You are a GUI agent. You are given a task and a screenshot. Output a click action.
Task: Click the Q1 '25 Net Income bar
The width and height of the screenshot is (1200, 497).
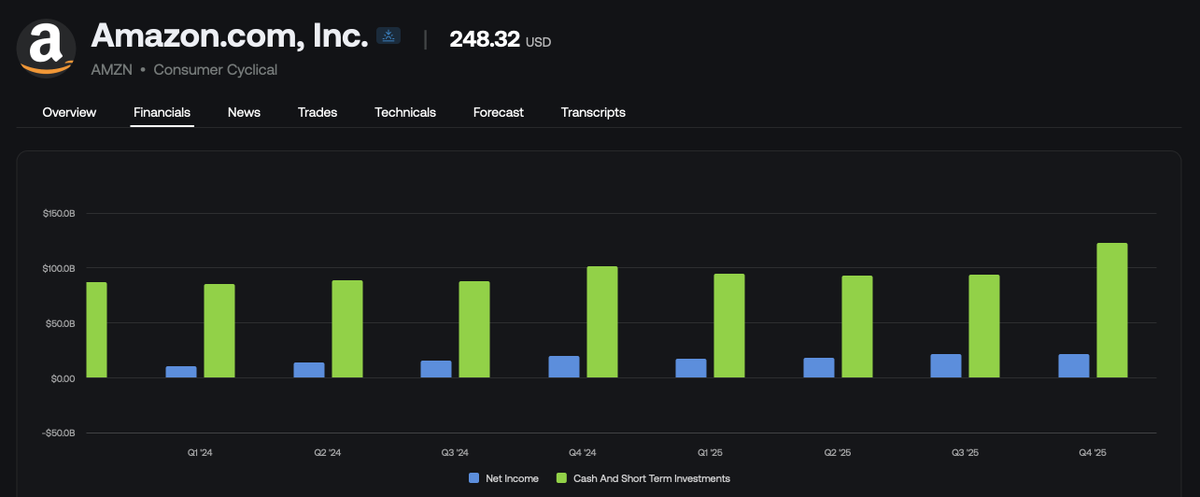pyautogui.click(x=691, y=368)
